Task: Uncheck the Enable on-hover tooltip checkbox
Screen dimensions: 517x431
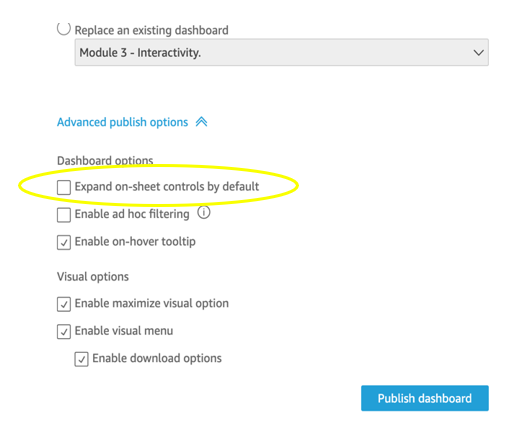Action: pos(64,243)
